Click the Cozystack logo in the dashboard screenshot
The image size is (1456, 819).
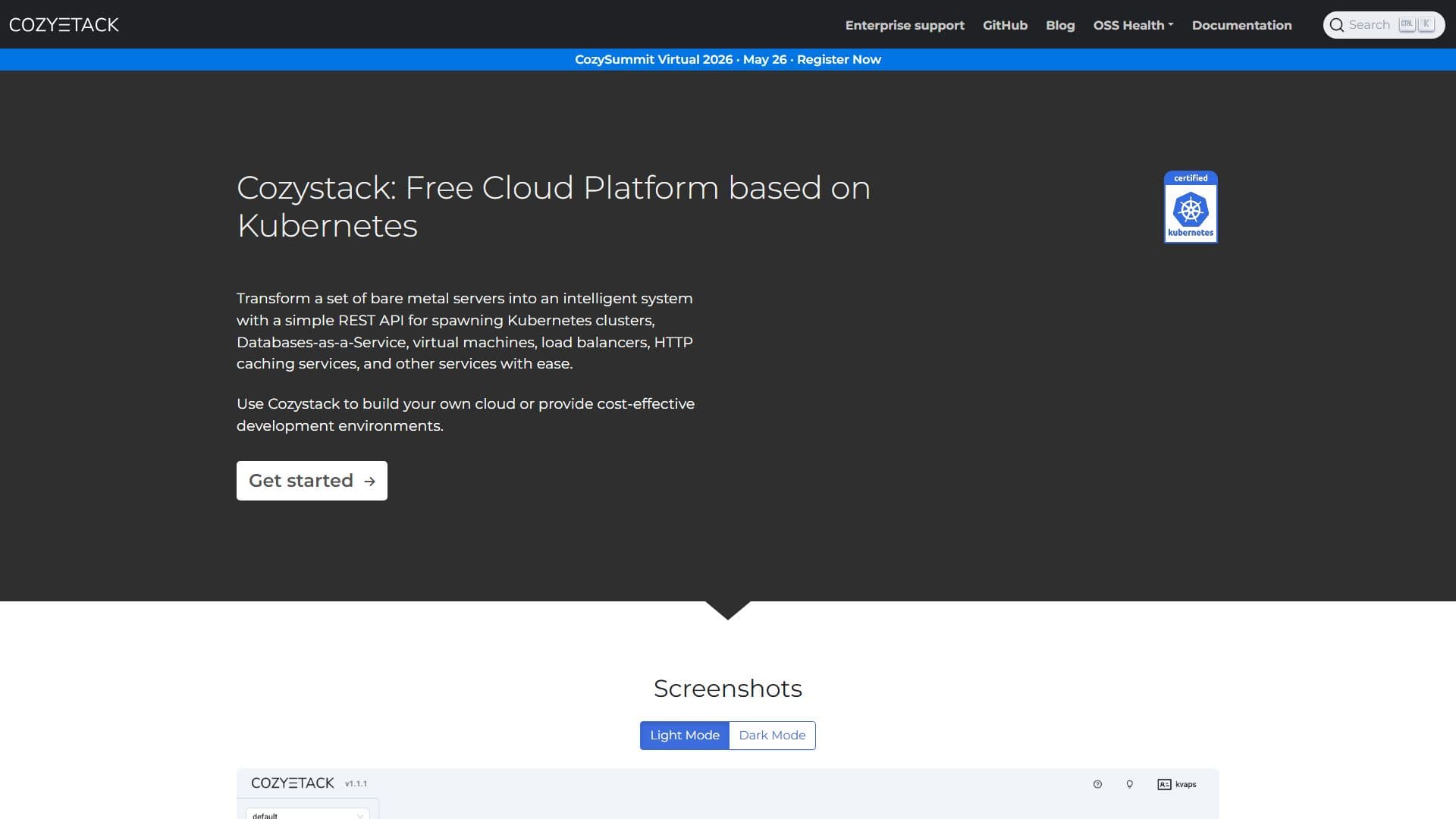click(x=292, y=783)
